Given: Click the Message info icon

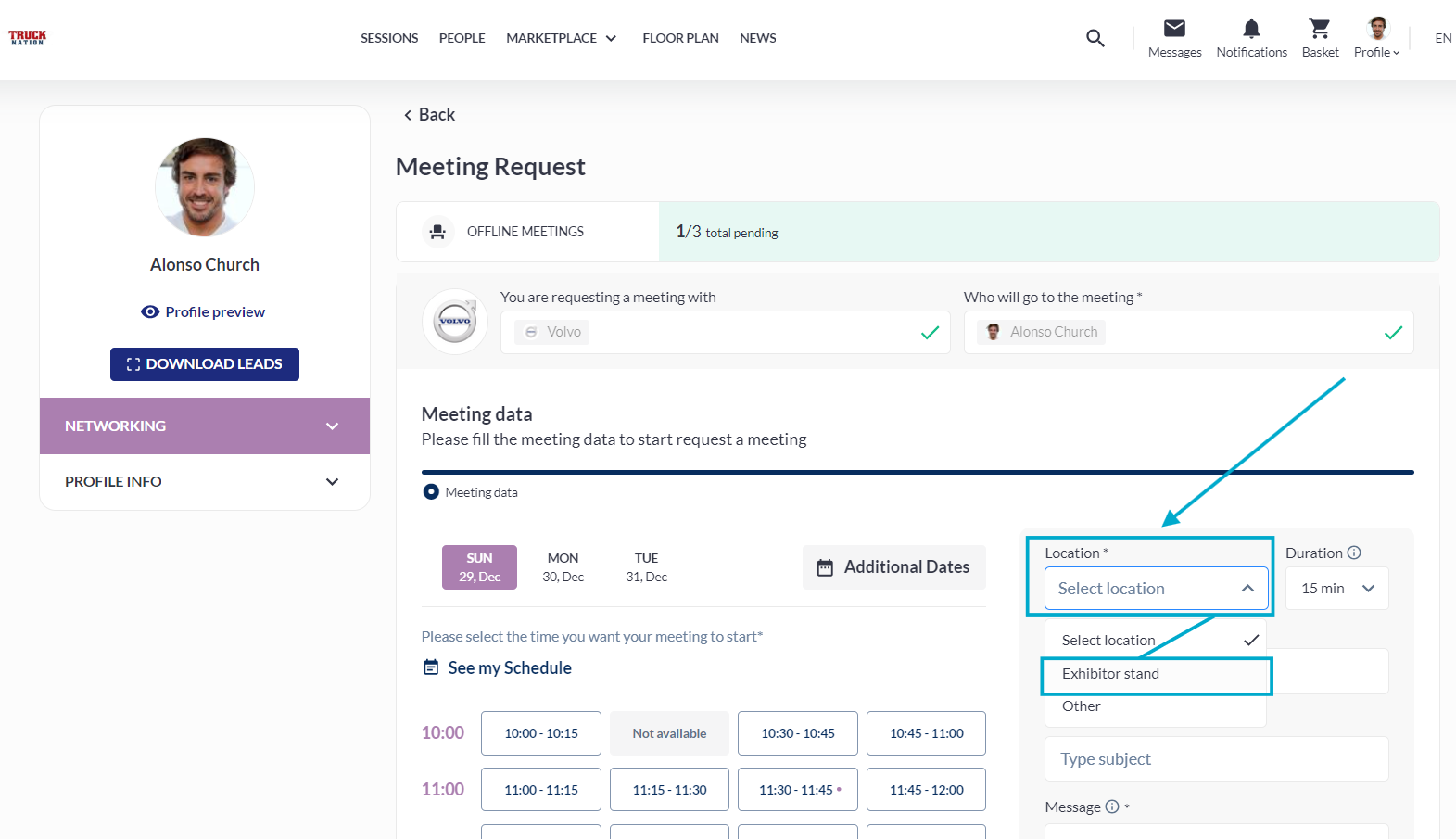Looking at the screenshot, I should [1112, 807].
